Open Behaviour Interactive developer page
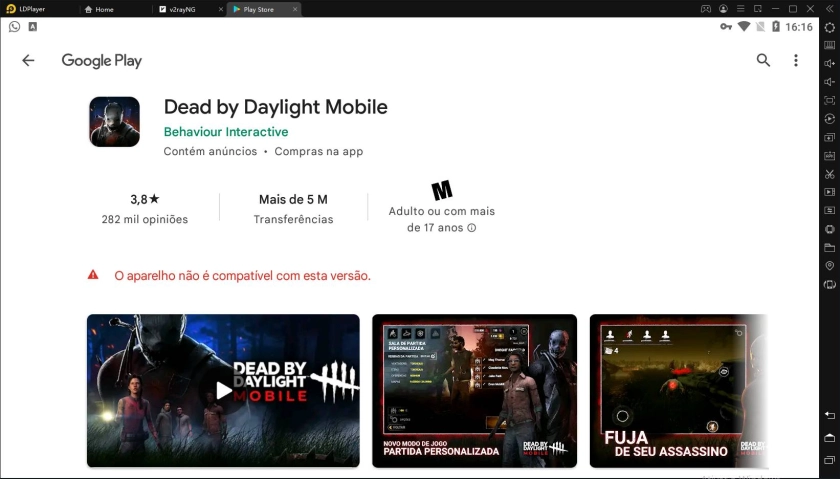840x479 pixels. [x=226, y=132]
